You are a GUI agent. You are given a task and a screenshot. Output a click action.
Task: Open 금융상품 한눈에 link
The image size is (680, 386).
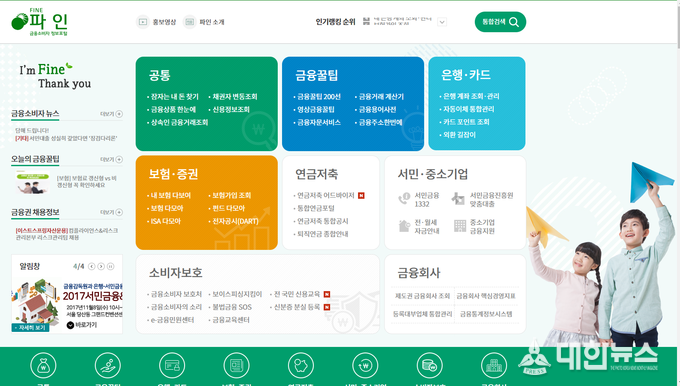click(x=173, y=109)
